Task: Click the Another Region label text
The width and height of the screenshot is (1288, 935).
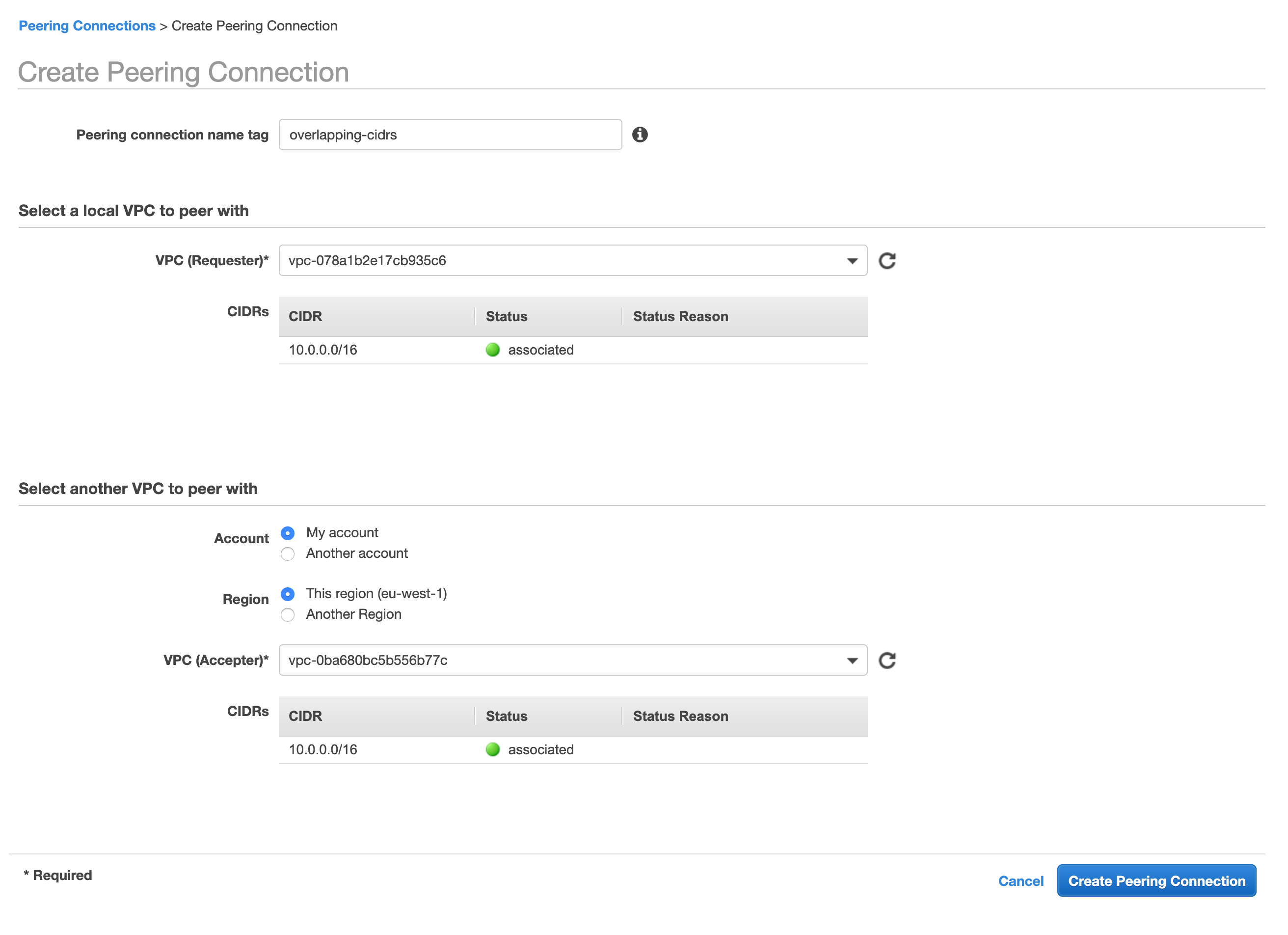Action: pos(354,614)
